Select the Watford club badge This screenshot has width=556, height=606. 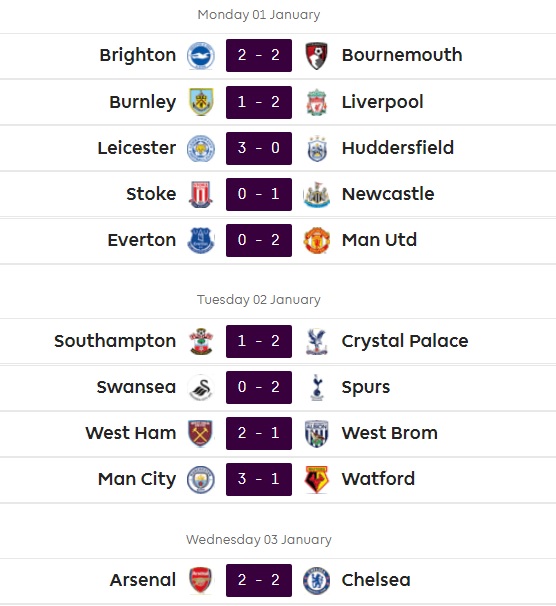pyautogui.click(x=316, y=480)
